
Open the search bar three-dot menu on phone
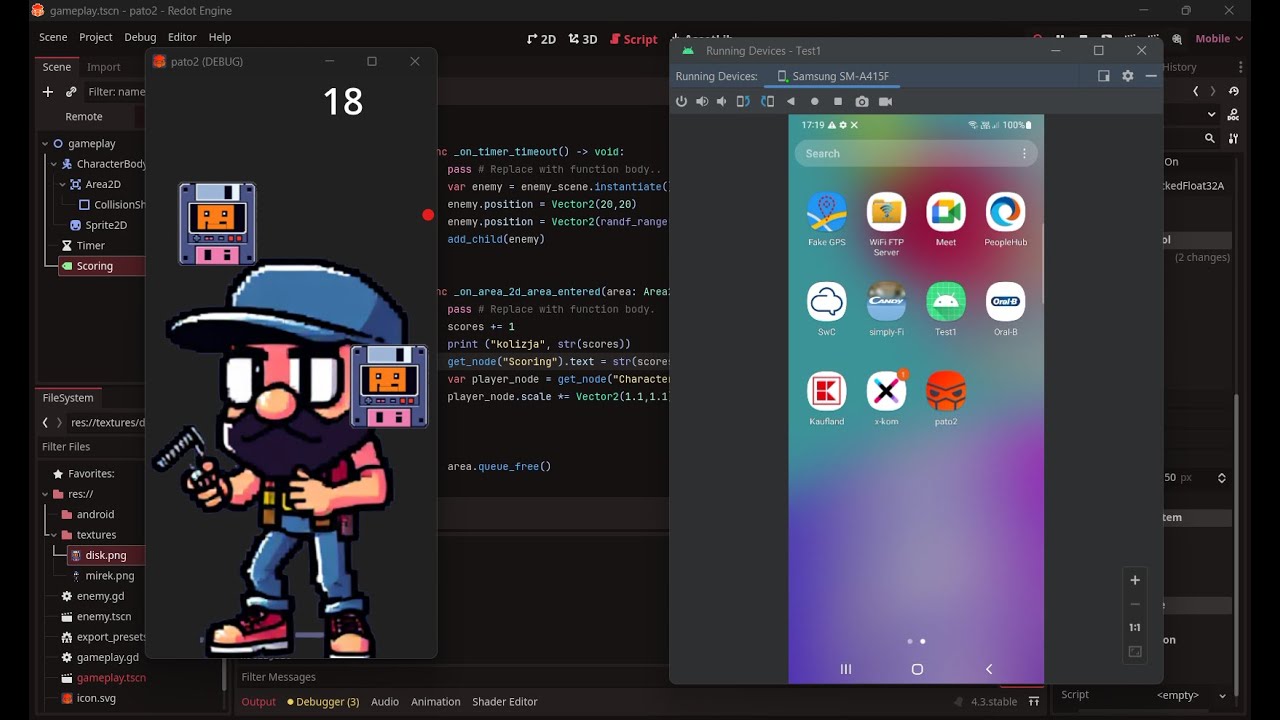coord(1024,154)
